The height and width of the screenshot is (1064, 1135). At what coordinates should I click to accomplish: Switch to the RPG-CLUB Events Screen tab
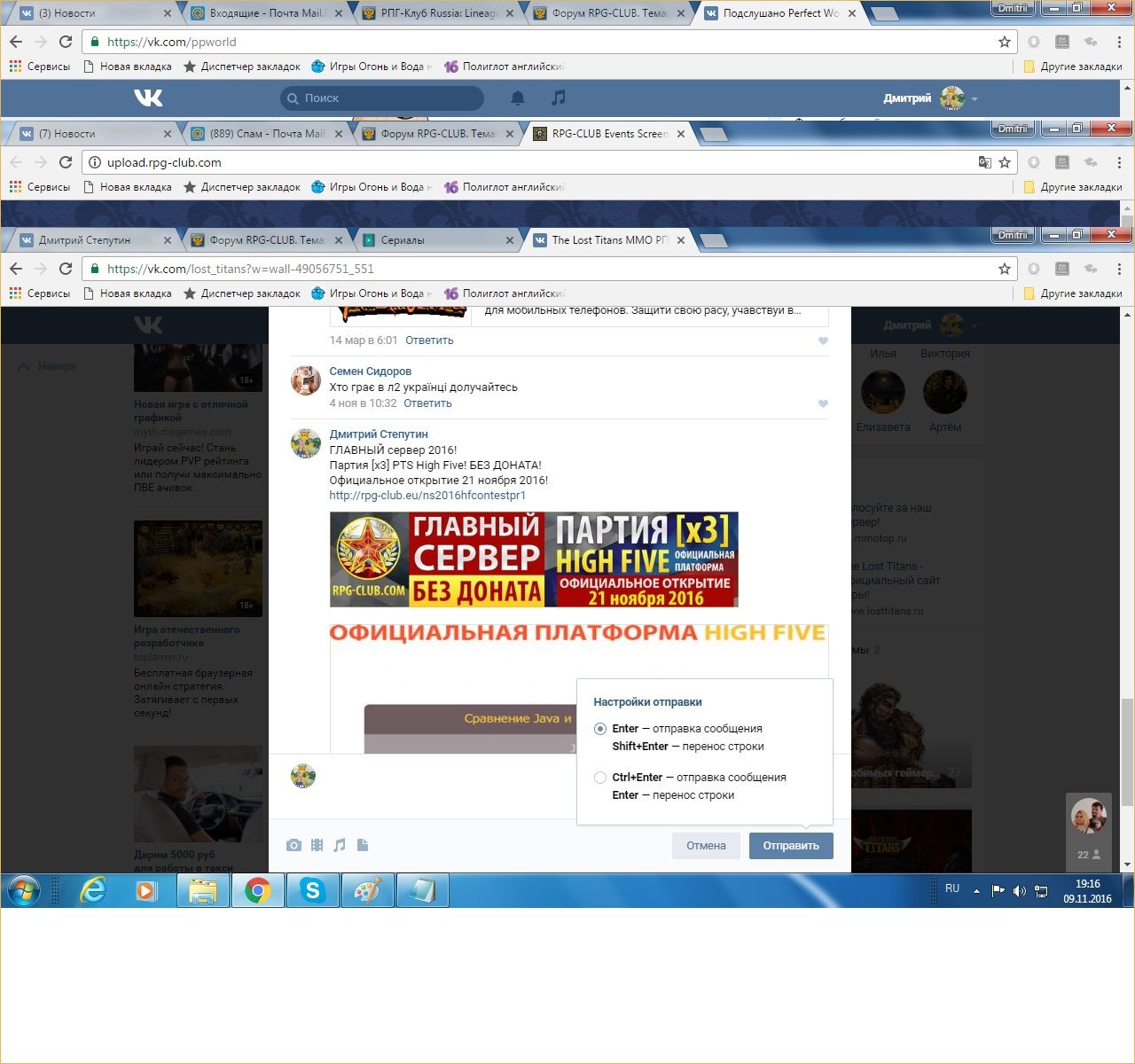coord(608,134)
